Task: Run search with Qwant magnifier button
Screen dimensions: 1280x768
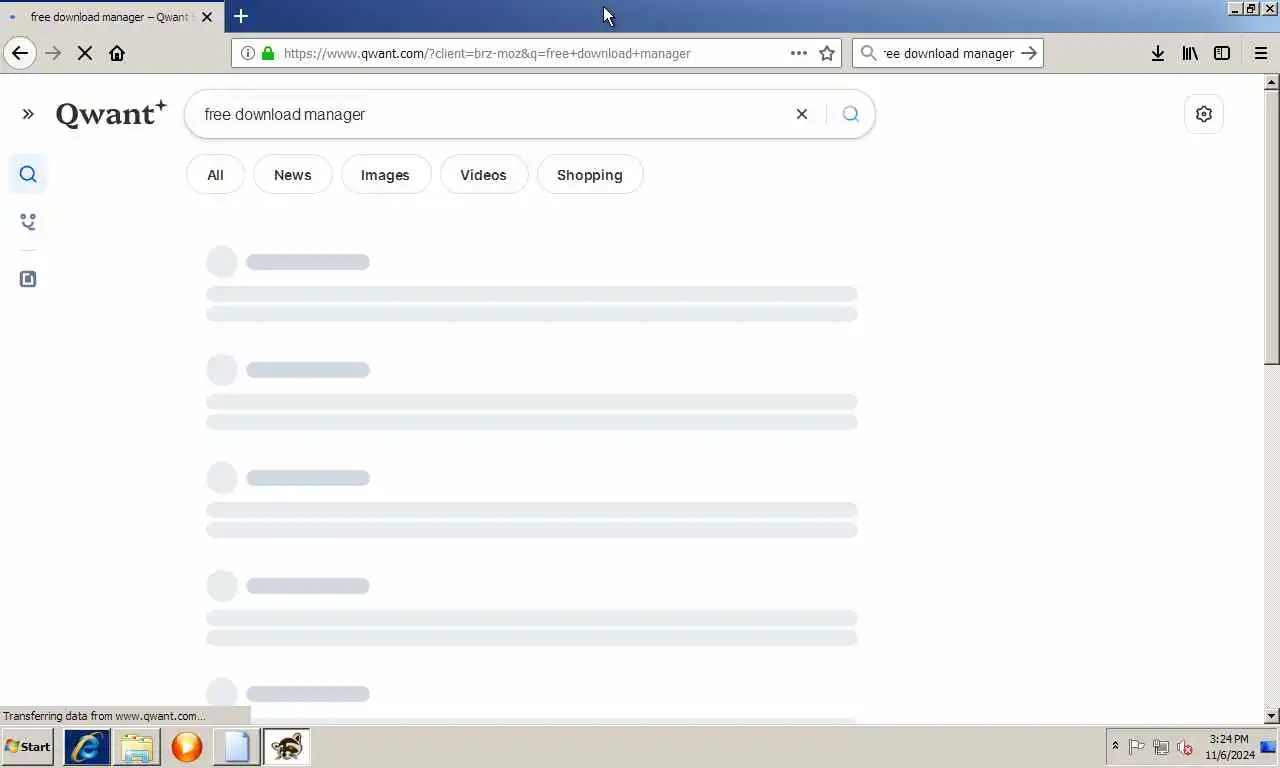Action: pos(850,114)
